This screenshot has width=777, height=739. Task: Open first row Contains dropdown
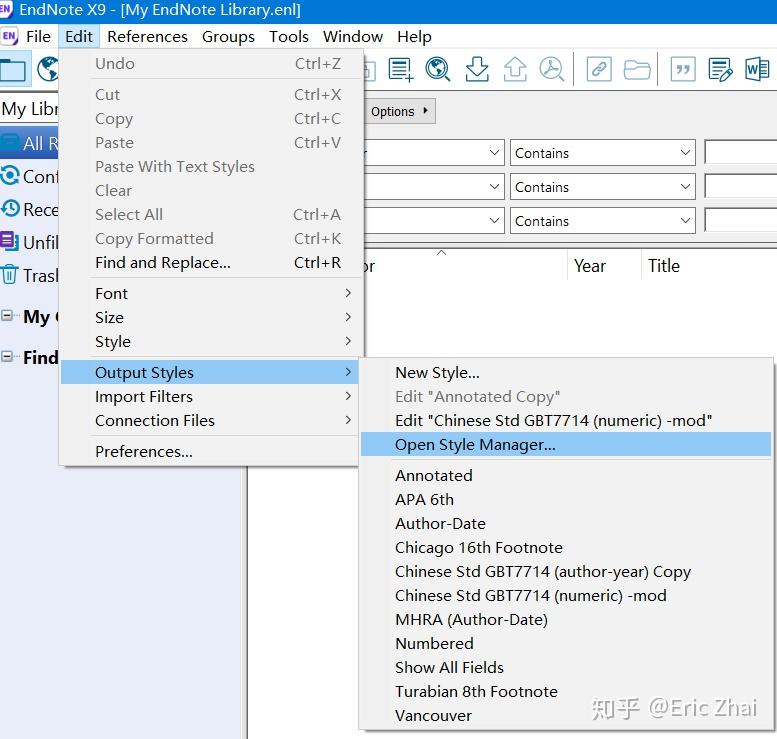pyautogui.click(x=603, y=153)
